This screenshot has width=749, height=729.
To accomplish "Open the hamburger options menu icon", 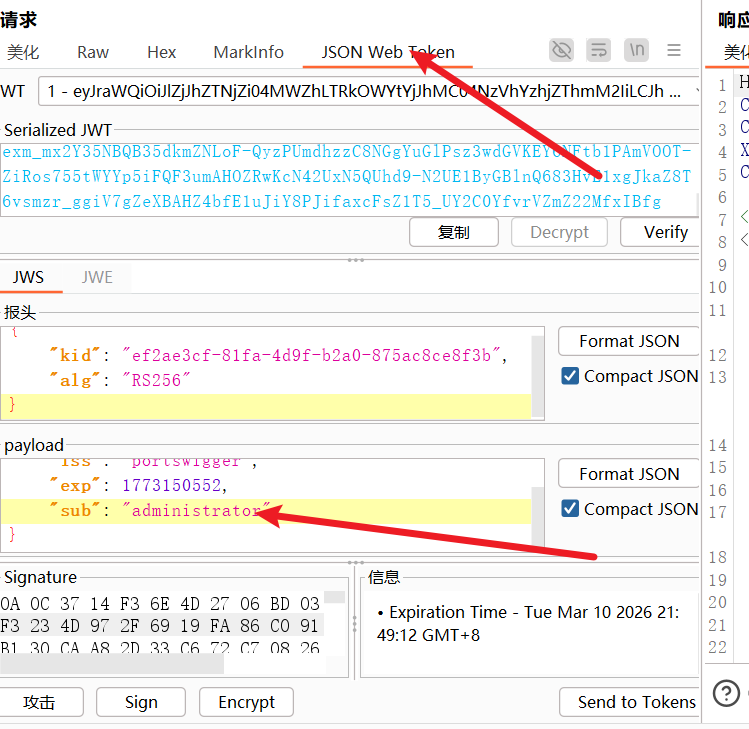I will coord(674,50).
